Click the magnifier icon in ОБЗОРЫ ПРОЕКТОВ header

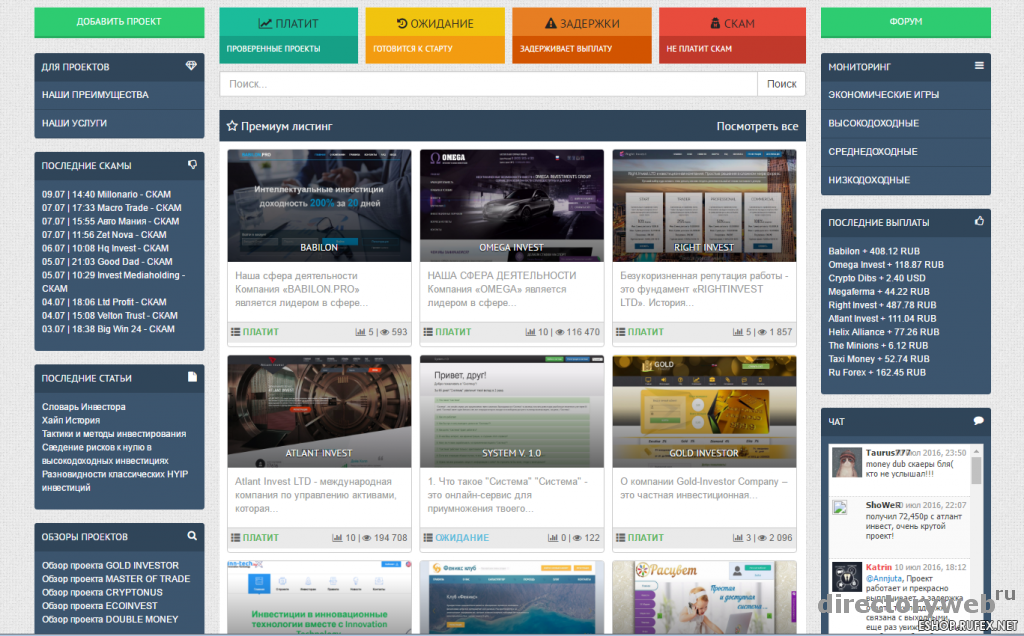(192, 535)
